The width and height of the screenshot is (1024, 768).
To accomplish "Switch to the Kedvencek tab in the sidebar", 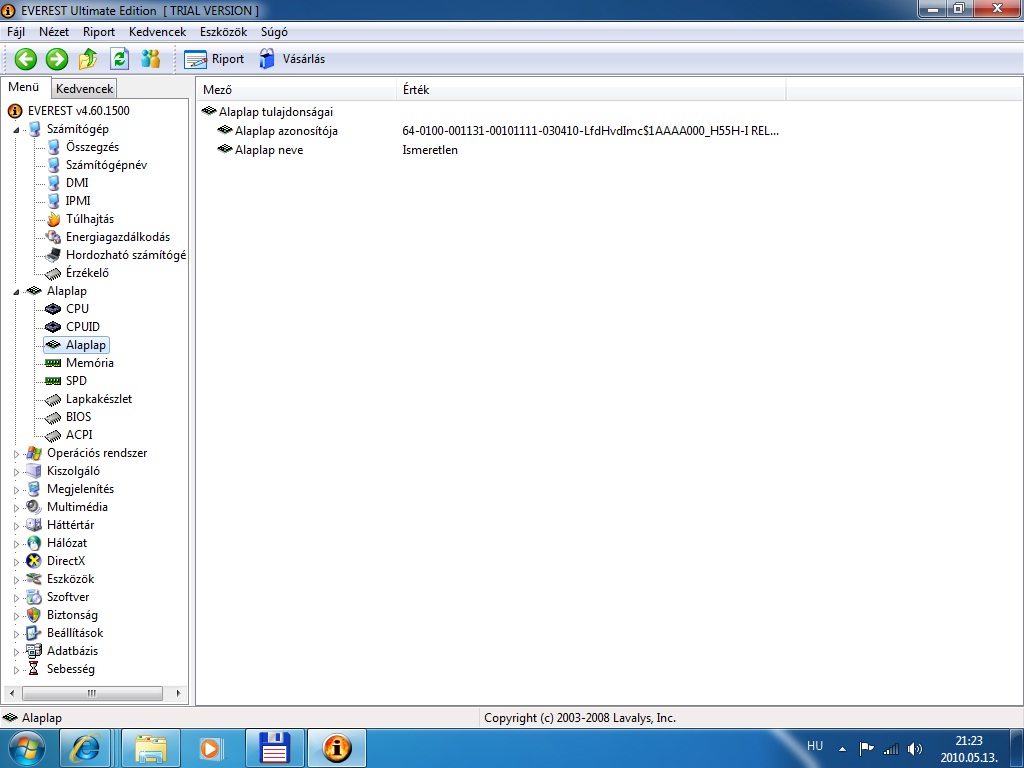I will coord(84,88).
